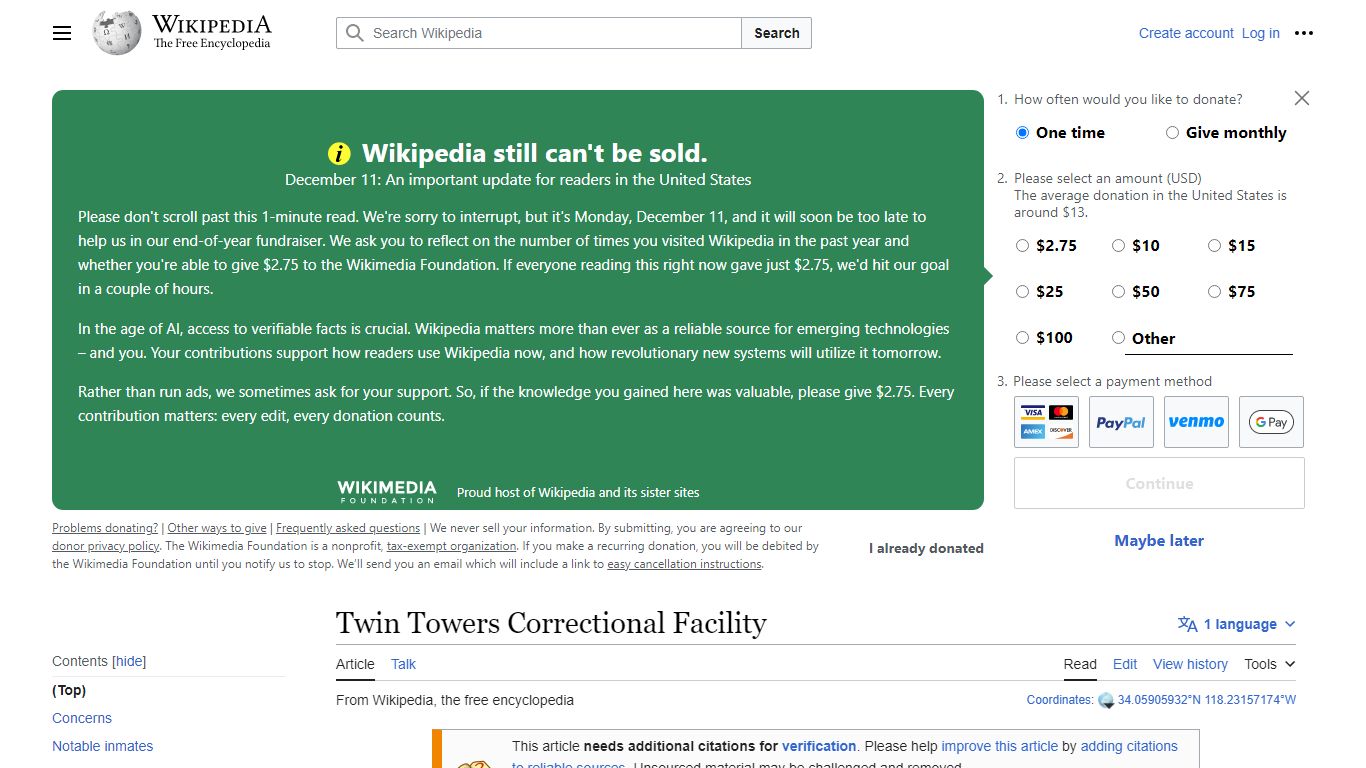Click the translate language icon
Screen dimensions: 1366x768
1187,624
